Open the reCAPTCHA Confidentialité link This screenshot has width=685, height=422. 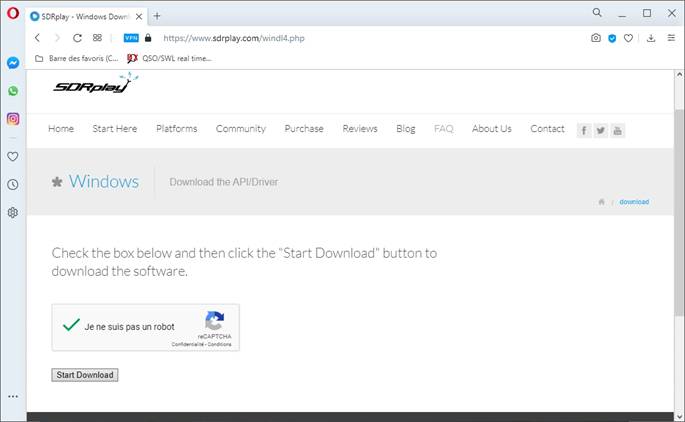[187, 344]
